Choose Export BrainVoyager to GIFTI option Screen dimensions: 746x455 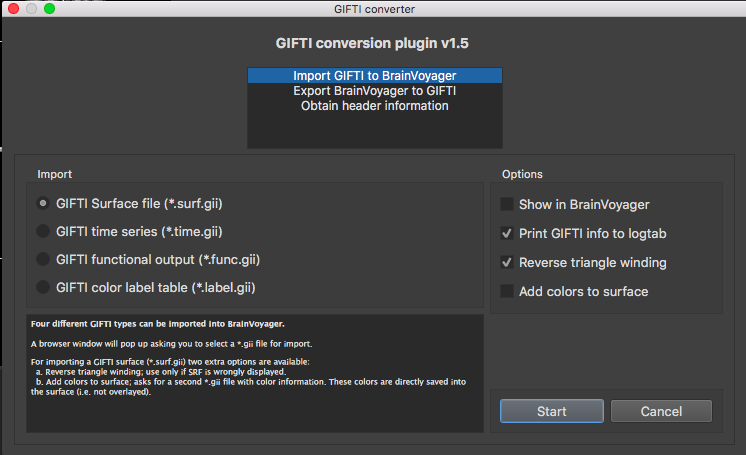coord(374,91)
